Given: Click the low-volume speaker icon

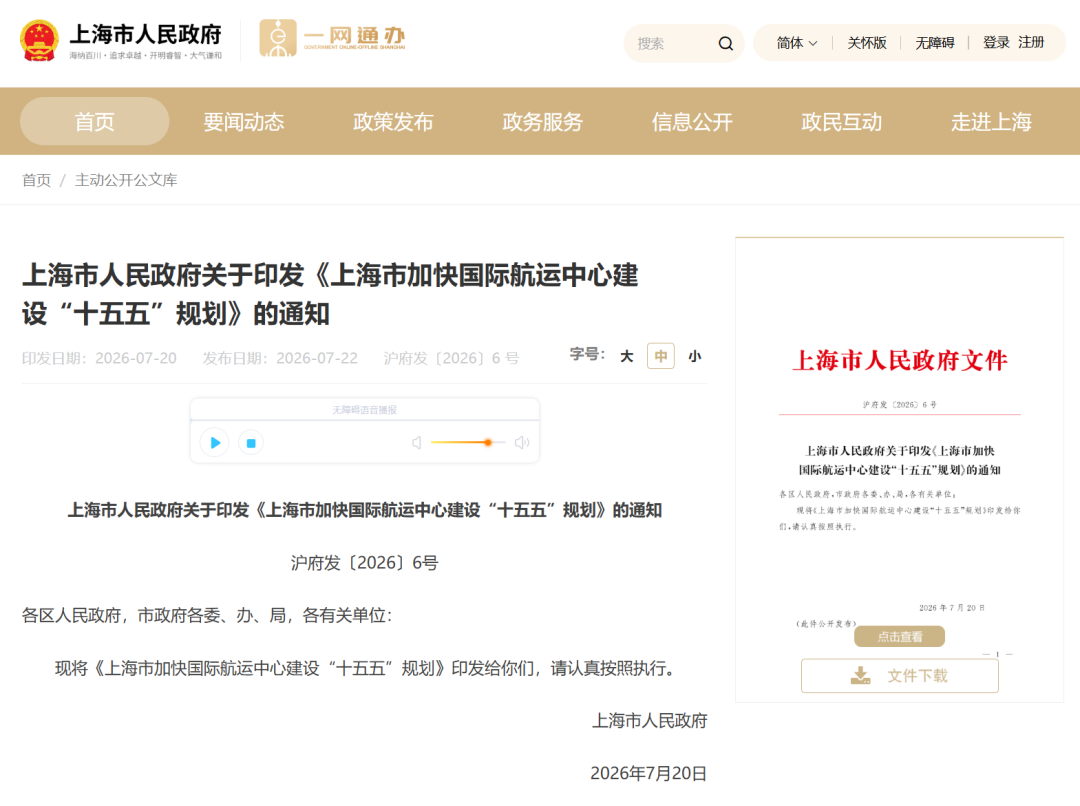Looking at the screenshot, I should click(417, 442).
